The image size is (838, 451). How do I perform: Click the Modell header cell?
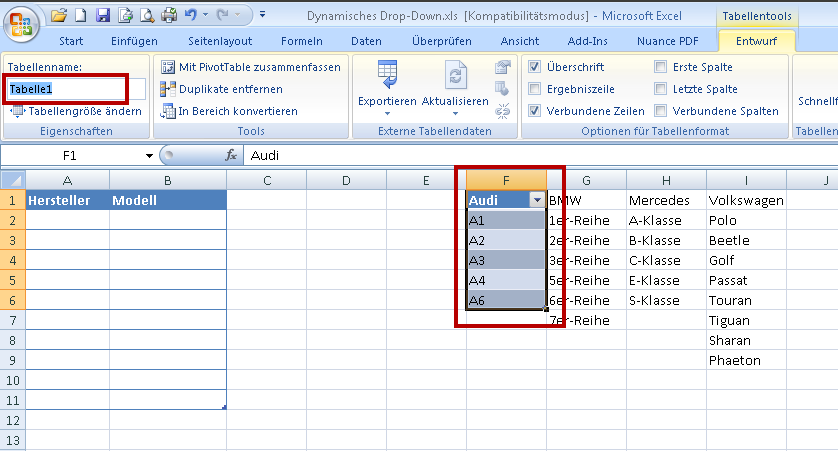coord(168,200)
